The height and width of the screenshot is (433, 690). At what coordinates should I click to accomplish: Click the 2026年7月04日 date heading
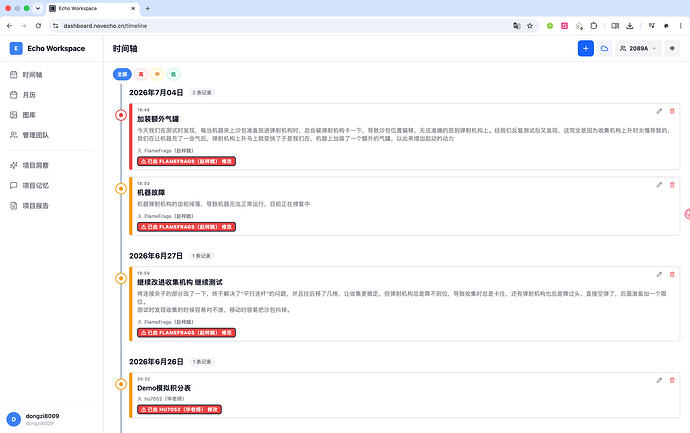tap(156, 92)
